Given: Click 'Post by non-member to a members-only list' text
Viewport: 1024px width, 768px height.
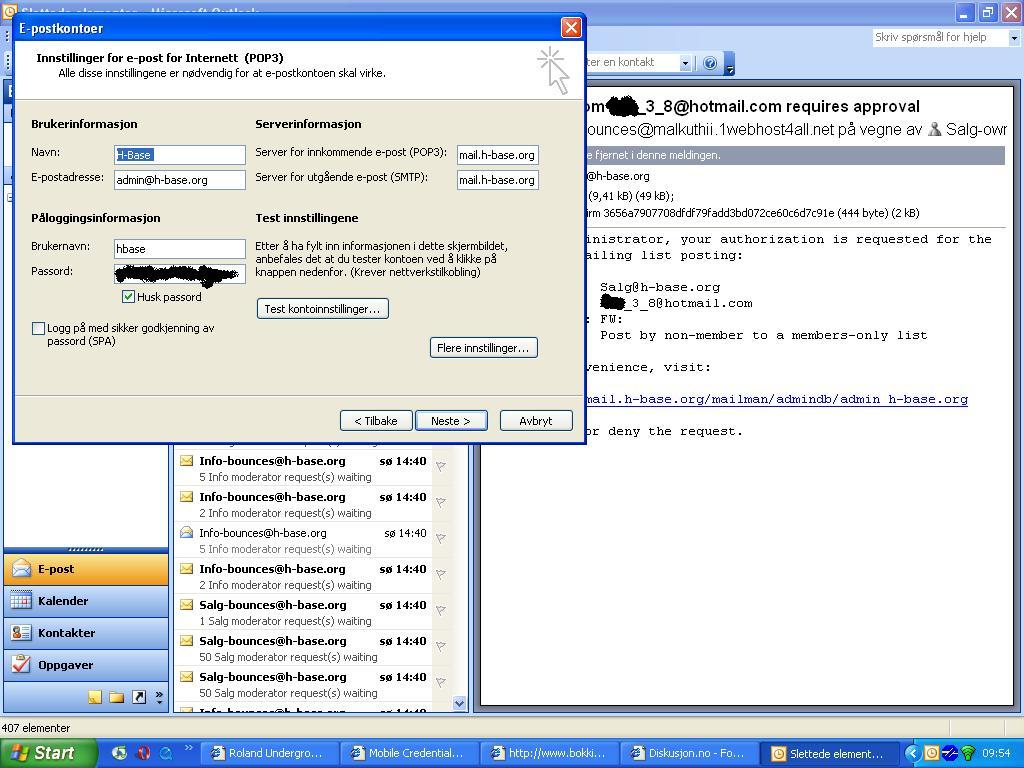Looking at the screenshot, I should coord(763,335).
